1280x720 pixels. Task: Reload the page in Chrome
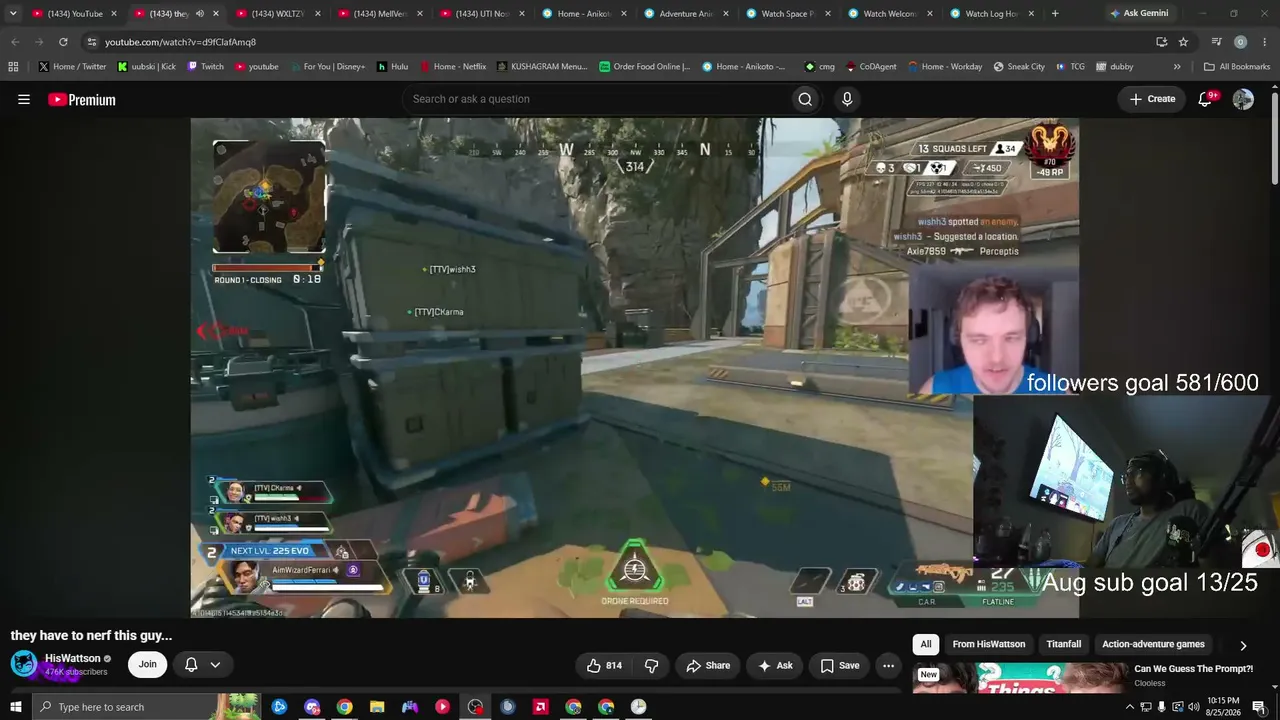click(63, 42)
